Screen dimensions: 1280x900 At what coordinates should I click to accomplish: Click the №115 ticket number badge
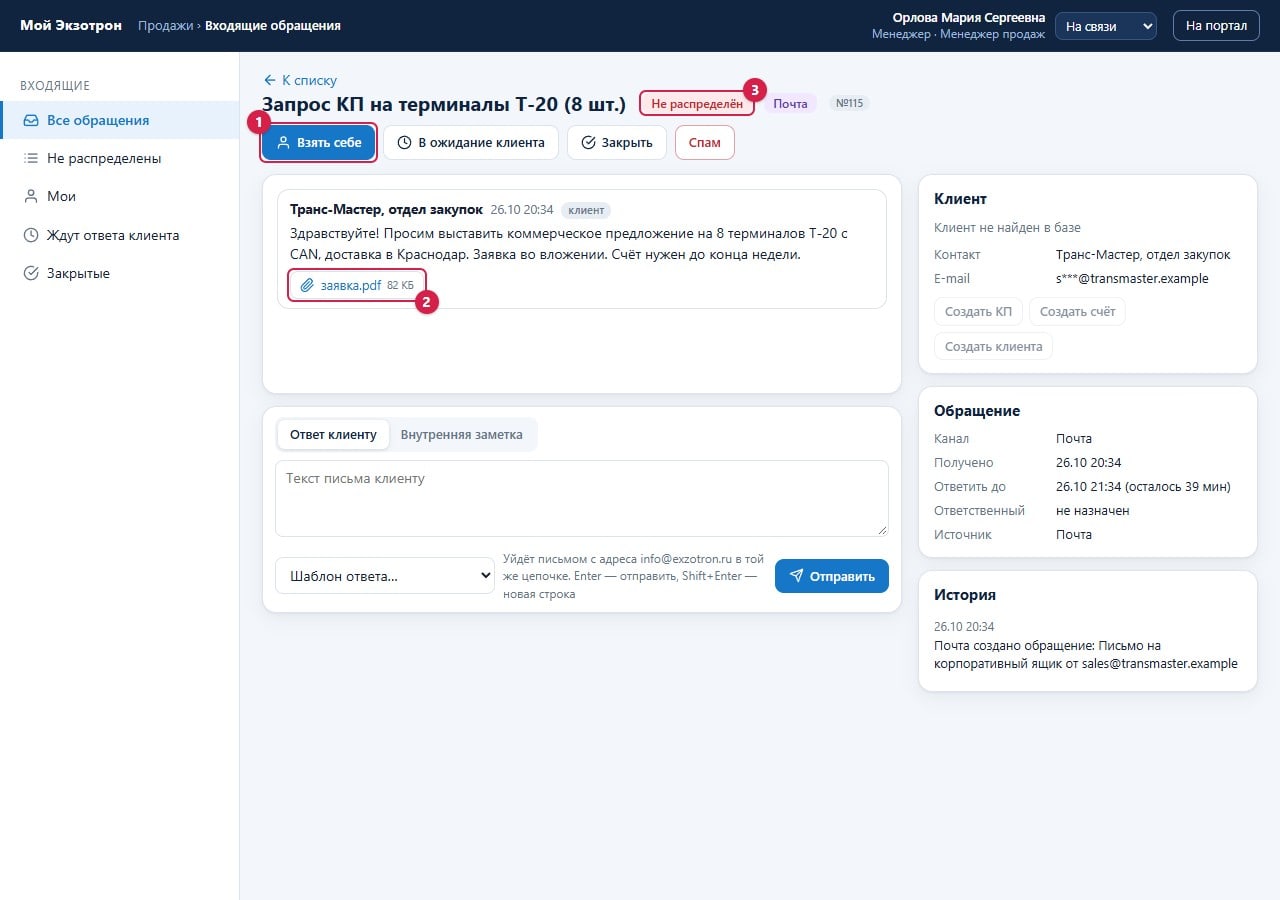[x=850, y=103]
